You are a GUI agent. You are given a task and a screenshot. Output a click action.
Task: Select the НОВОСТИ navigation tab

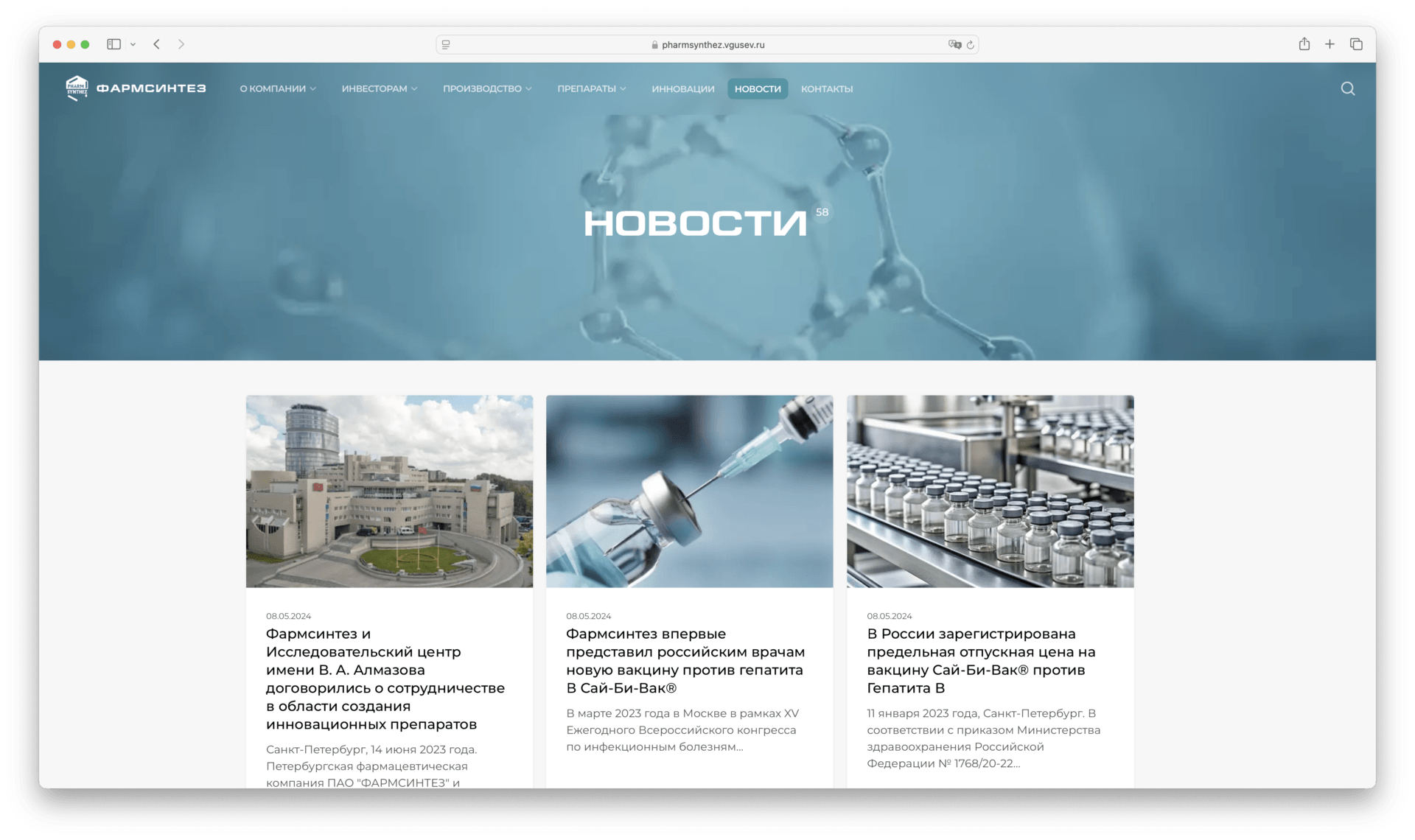[758, 88]
